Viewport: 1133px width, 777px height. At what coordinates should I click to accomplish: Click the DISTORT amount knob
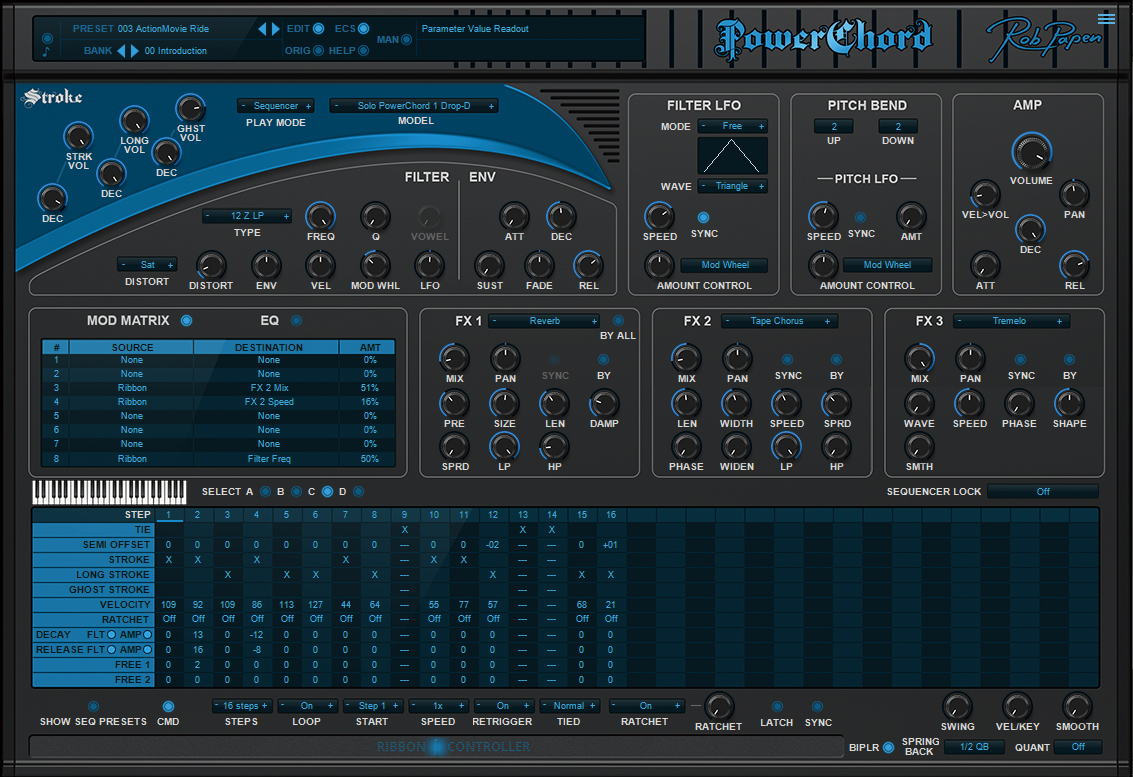pyautogui.click(x=211, y=266)
